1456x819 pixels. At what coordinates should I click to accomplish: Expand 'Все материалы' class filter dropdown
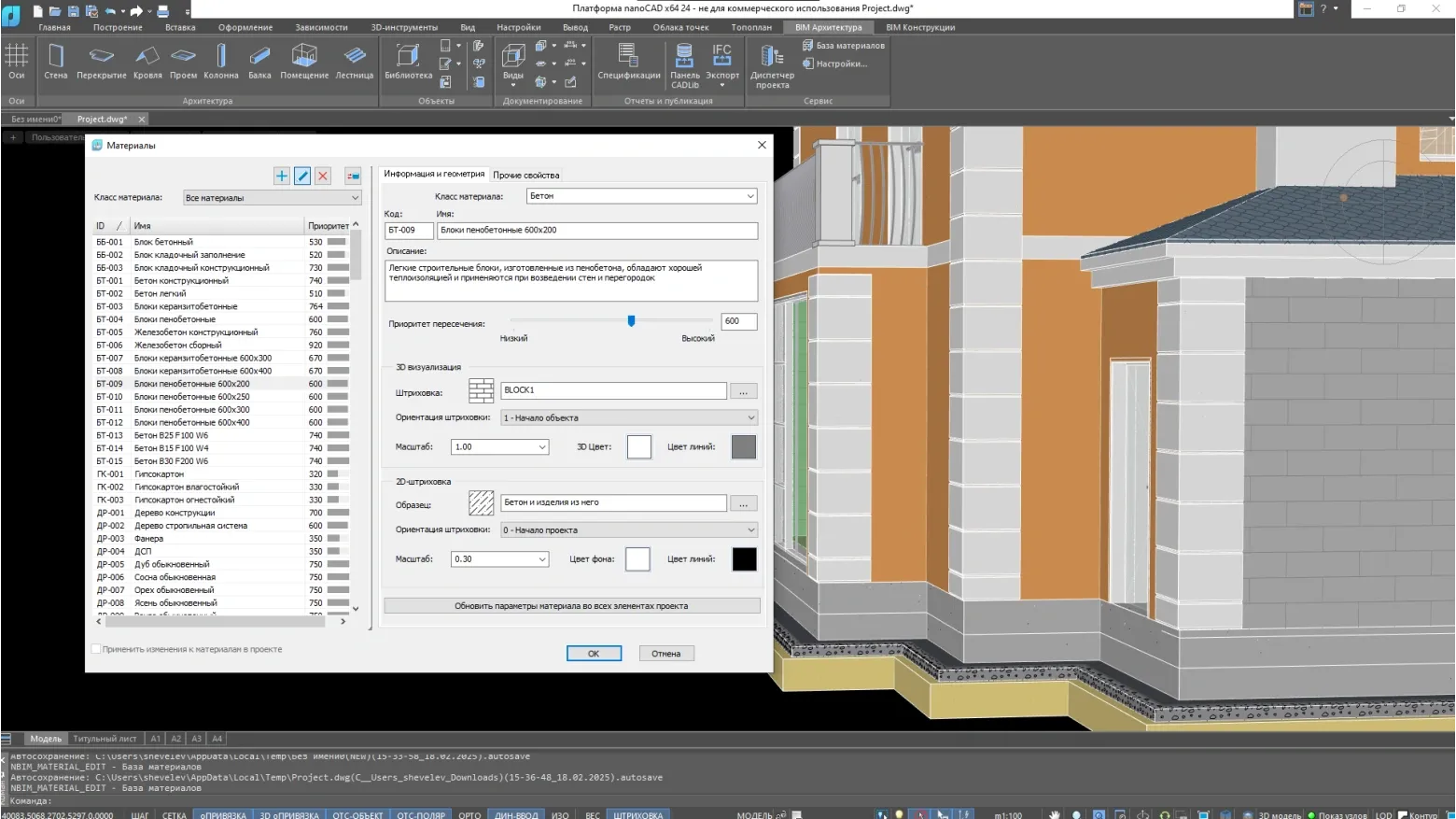pyautogui.click(x=272, y=198)
